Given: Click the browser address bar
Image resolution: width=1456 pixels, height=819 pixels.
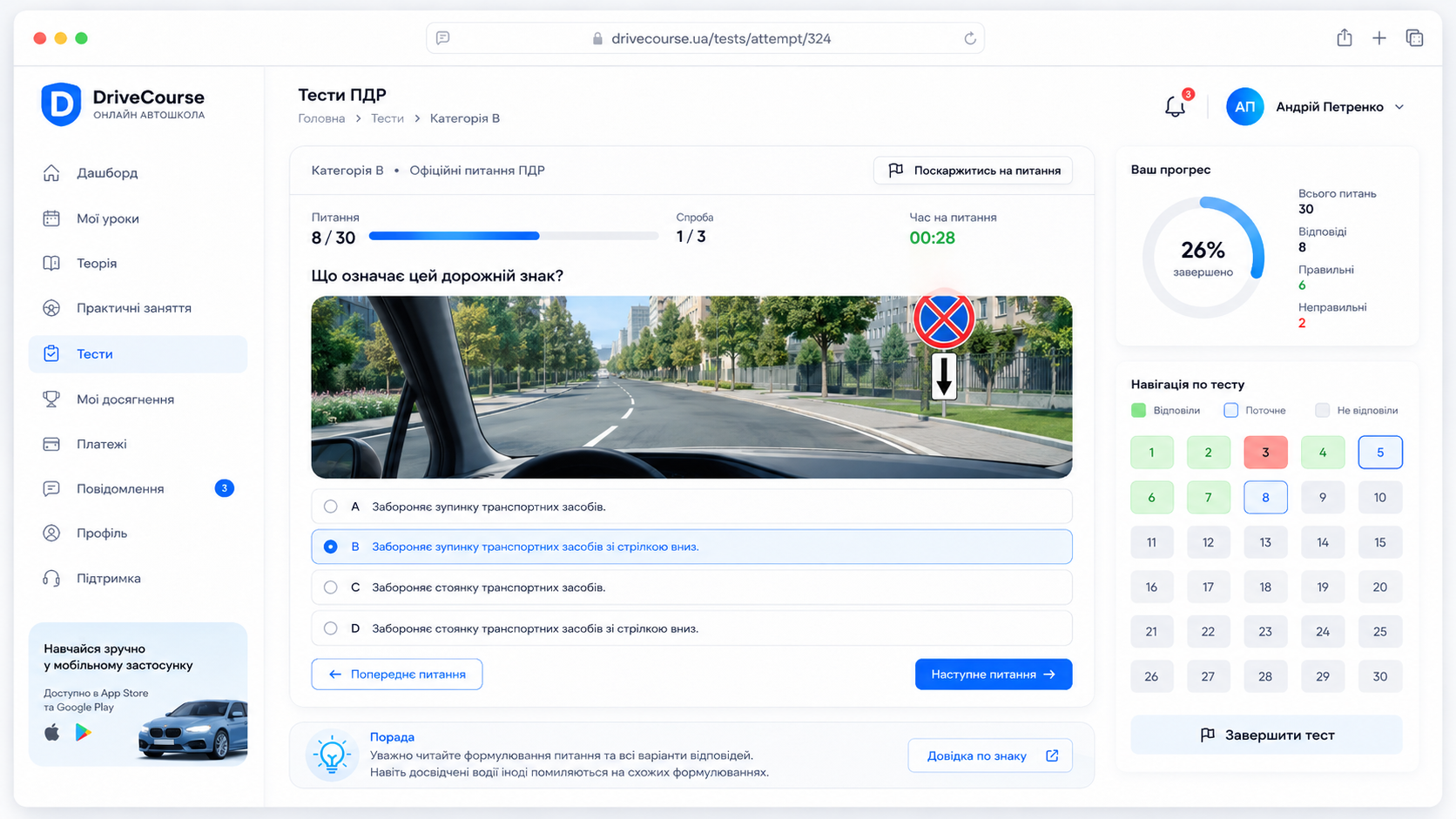Looking at the screenshot, I should click(705, 38).
